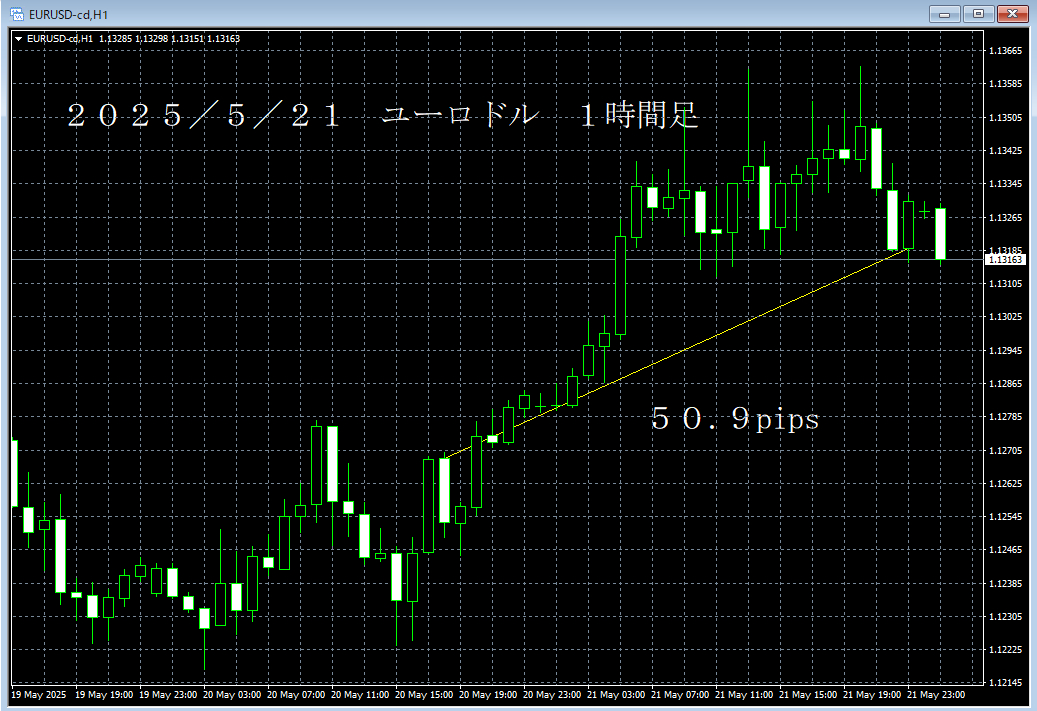Open the chart dropdown triangle beside EURUSD-cd,H1
1037x711 pixels.
click(19, 39)
